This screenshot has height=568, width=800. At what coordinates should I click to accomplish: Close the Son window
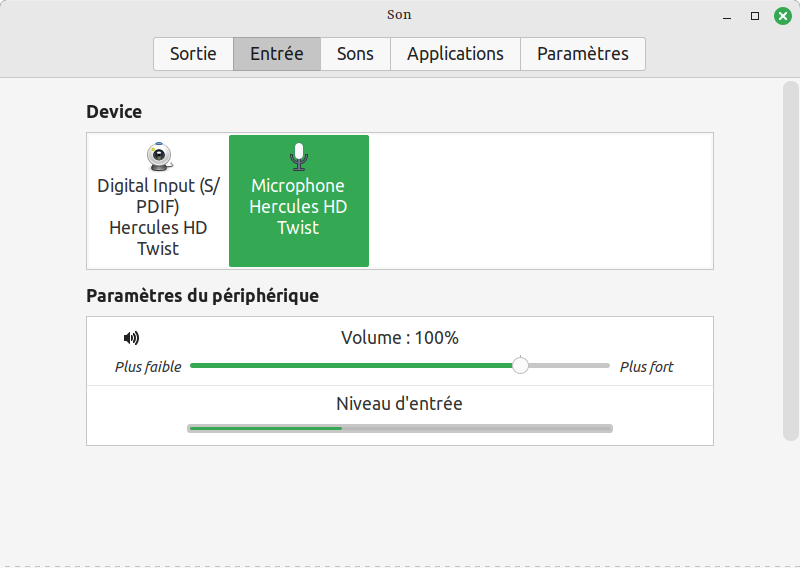782,15
